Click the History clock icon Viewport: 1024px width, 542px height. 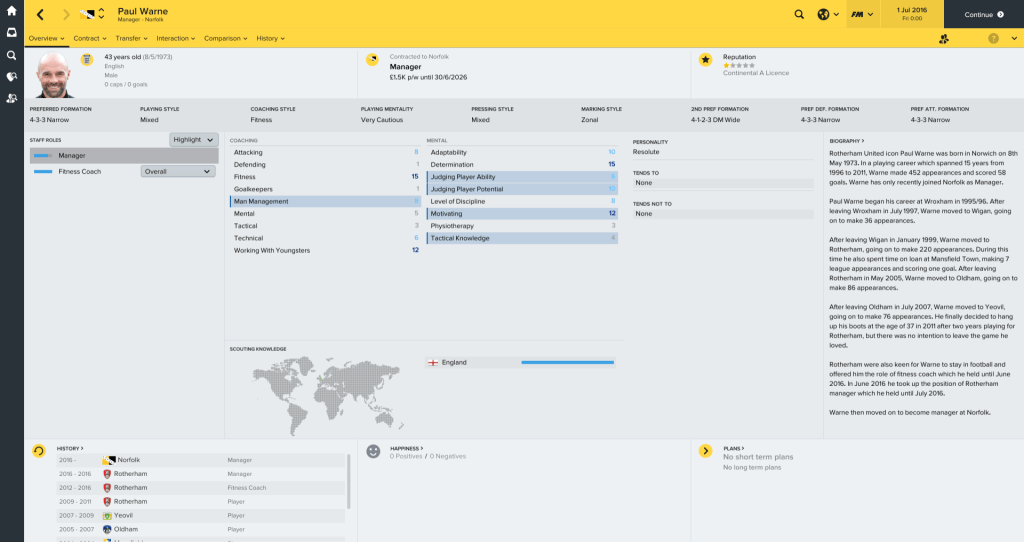tap(39, 451)
